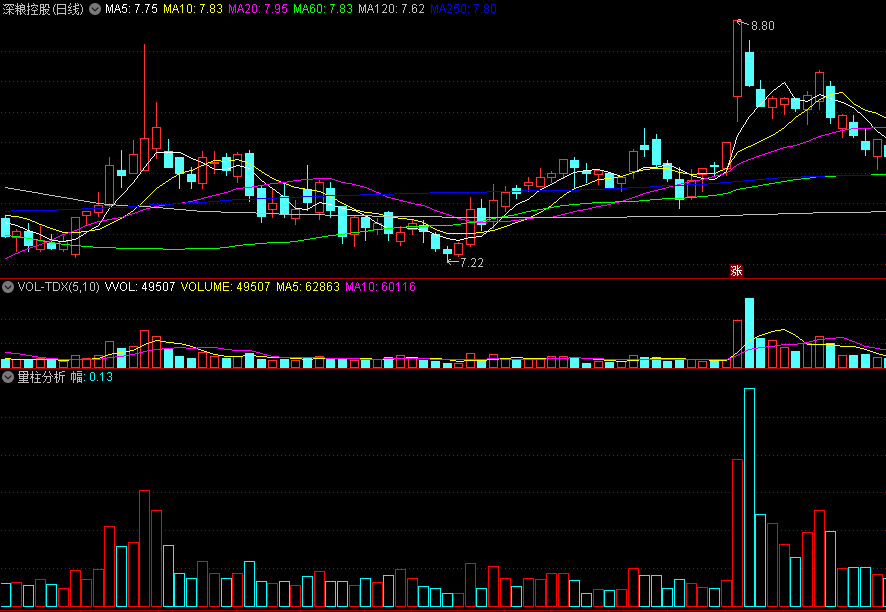This screenshot has height=612, width=886.
Task: Click the VVOL: 49507 value
Action: (x=140, y=287)
